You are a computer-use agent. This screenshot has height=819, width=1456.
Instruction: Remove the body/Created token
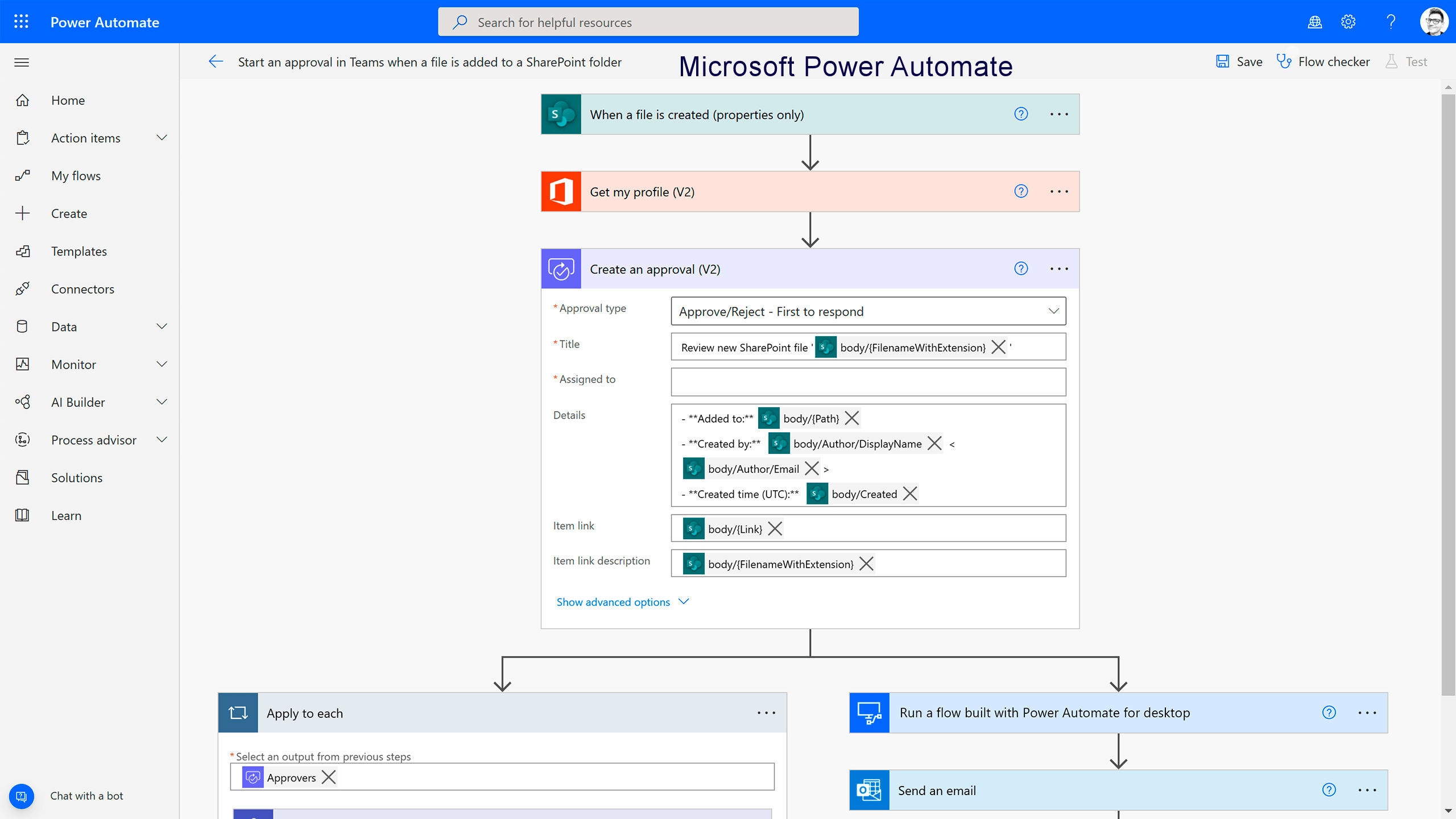[x=910, y=494]
